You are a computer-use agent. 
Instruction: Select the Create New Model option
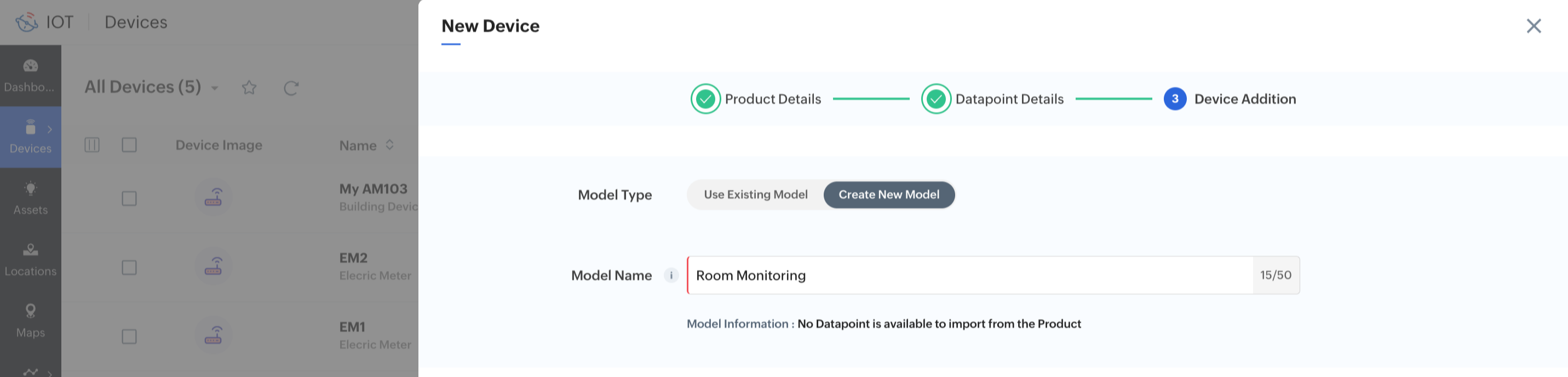[889, 195]
